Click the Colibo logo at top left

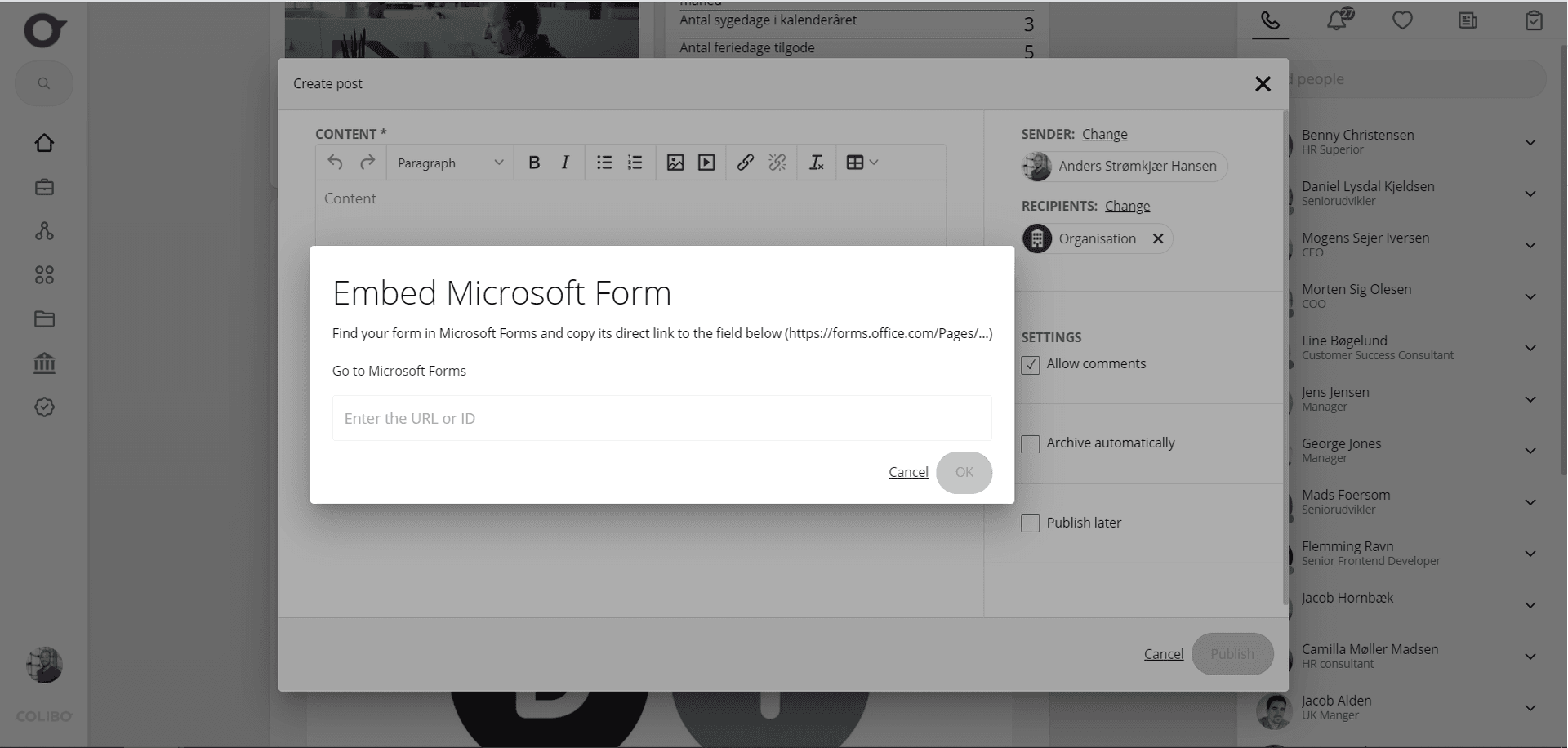pyautogui.click(x=44, y=31)
